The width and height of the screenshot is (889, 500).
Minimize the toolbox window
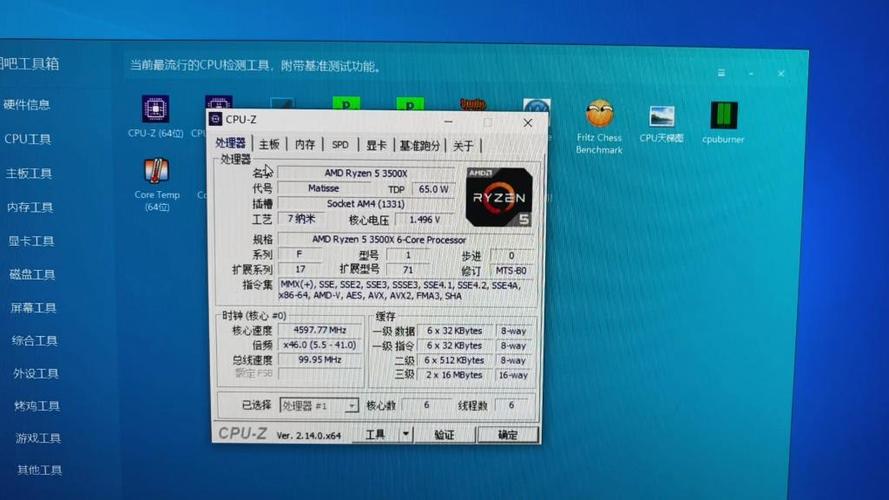751,74
